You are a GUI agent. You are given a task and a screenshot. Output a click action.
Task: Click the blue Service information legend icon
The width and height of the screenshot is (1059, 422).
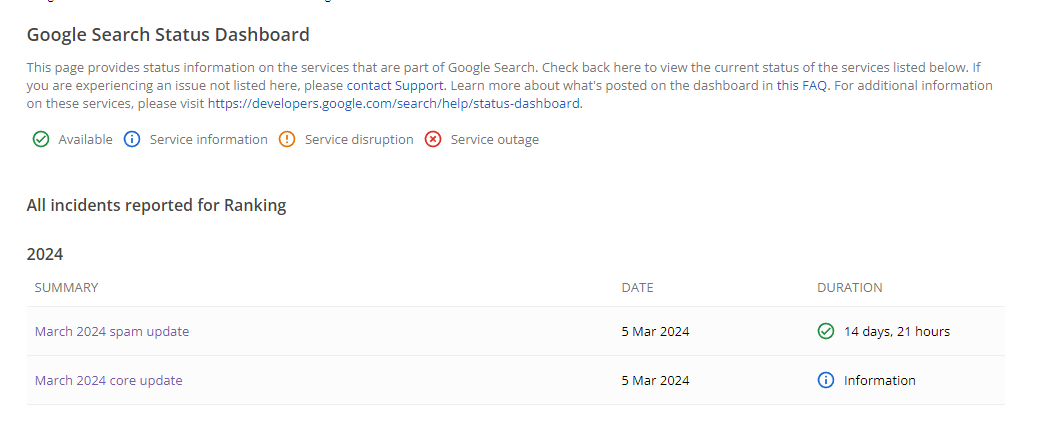pyautogui.click(x=132, y=140)
